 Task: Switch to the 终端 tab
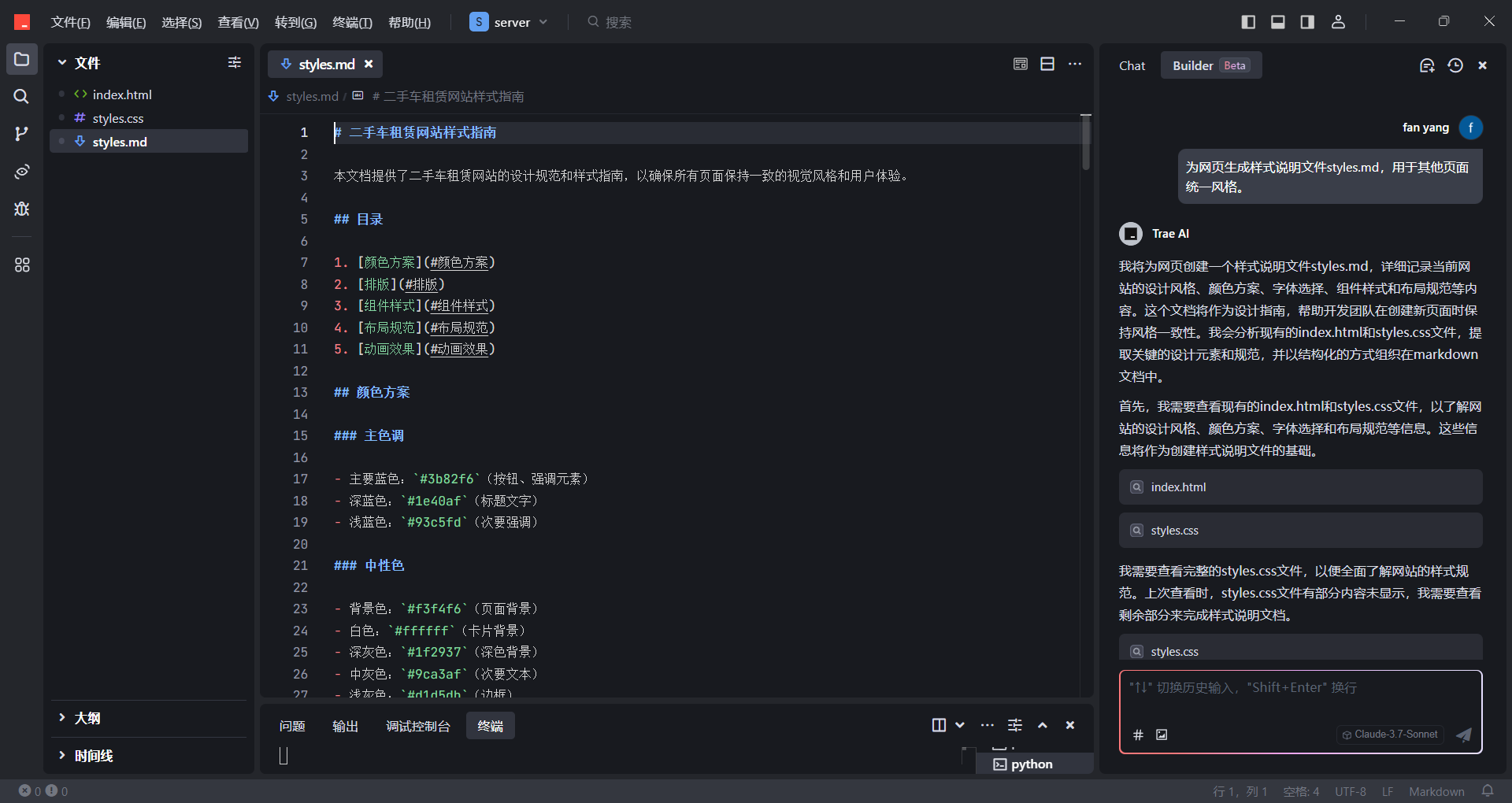pos(491,726)
